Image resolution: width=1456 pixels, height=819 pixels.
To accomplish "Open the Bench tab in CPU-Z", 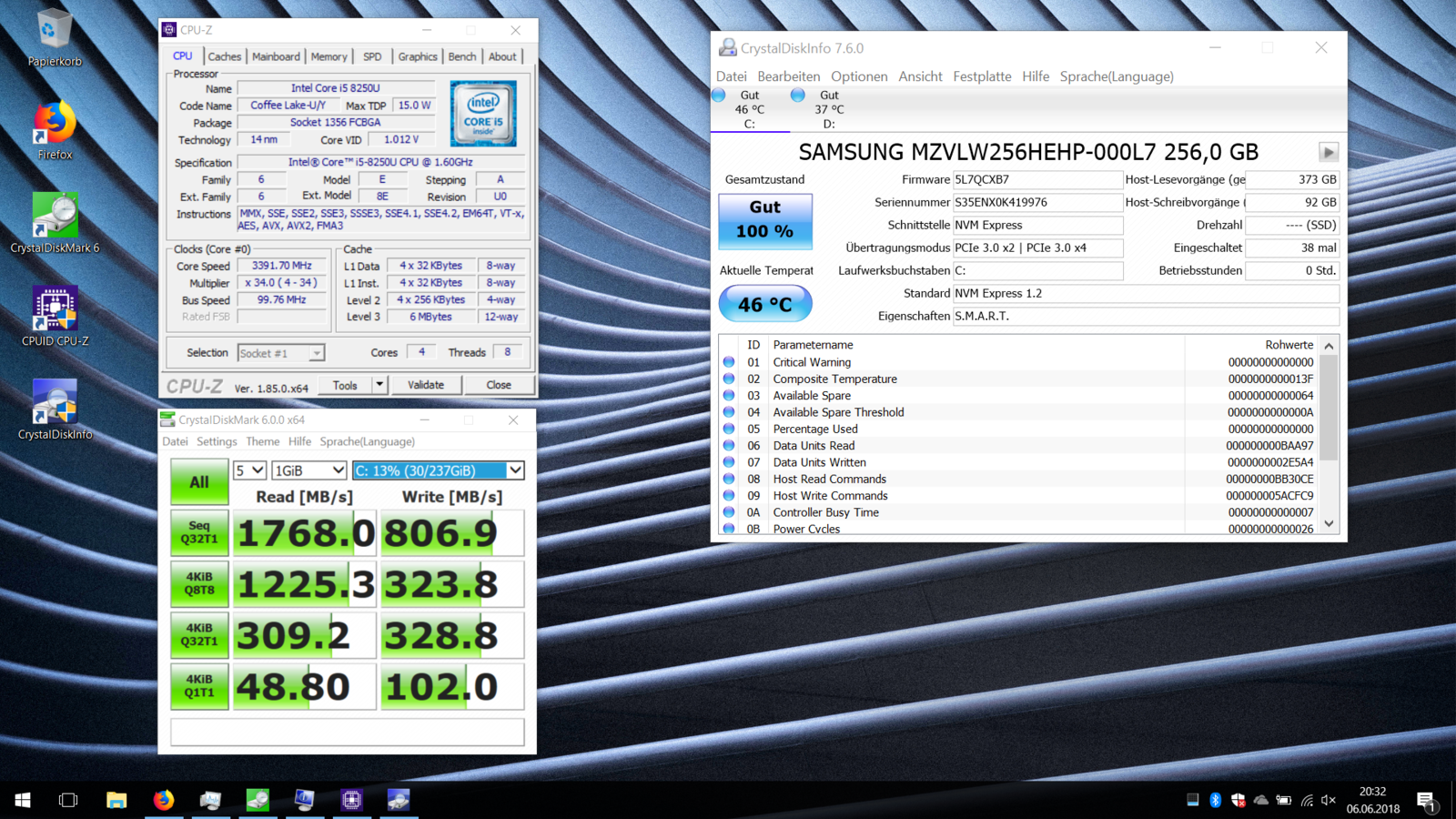I will click(462, 56).
